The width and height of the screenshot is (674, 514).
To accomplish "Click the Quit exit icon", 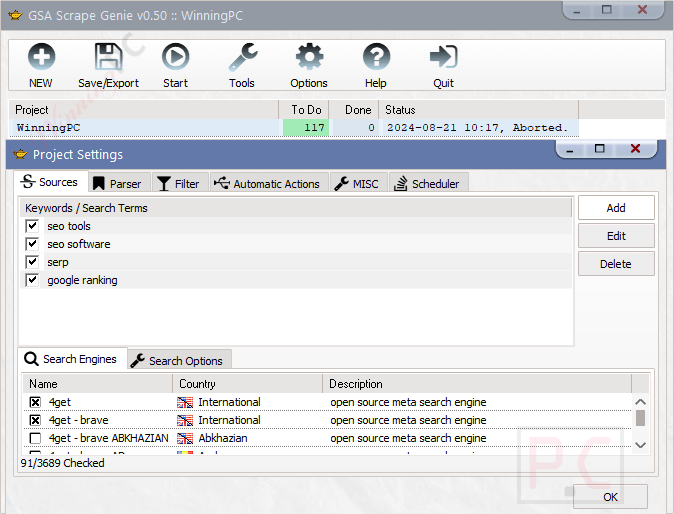I will click(x=443, y=58).
